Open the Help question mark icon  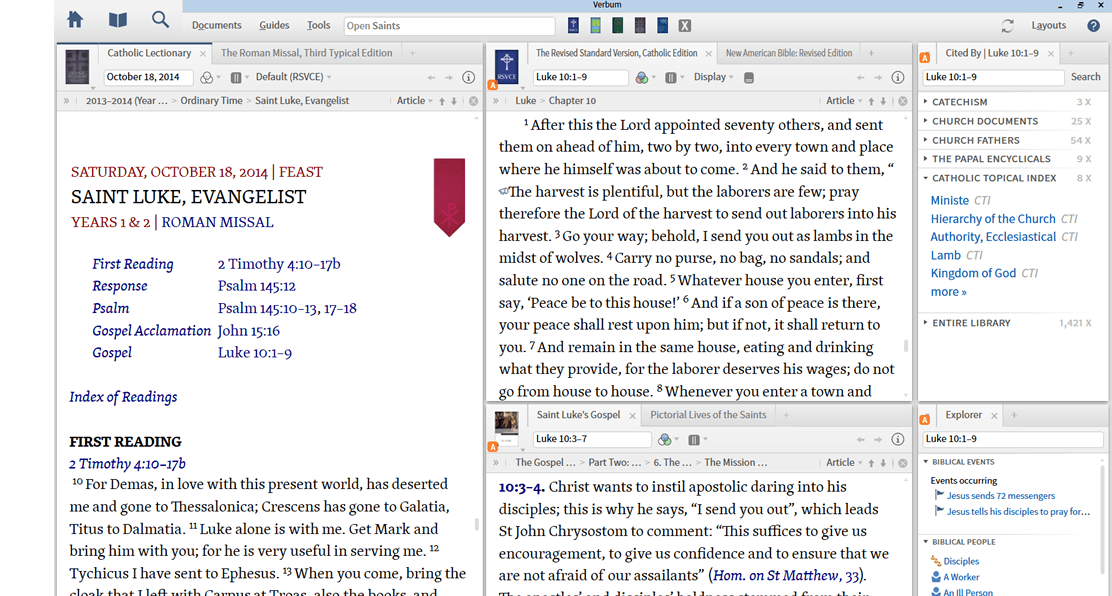(1093, 26)
